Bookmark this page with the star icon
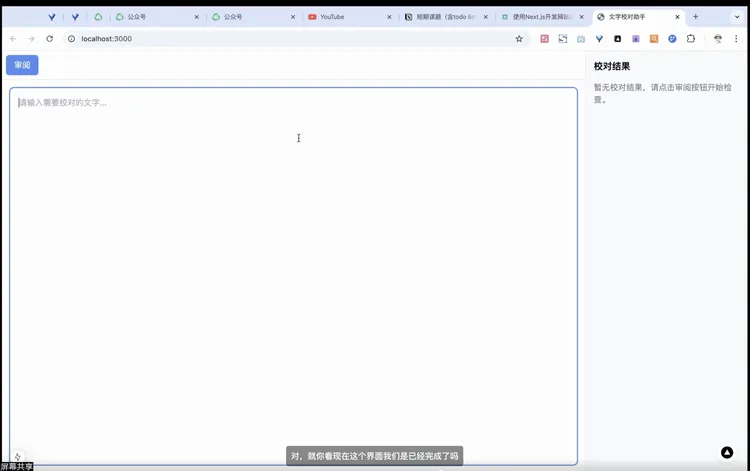Viewport: 750px width, 471px height. tap(519, 39)
